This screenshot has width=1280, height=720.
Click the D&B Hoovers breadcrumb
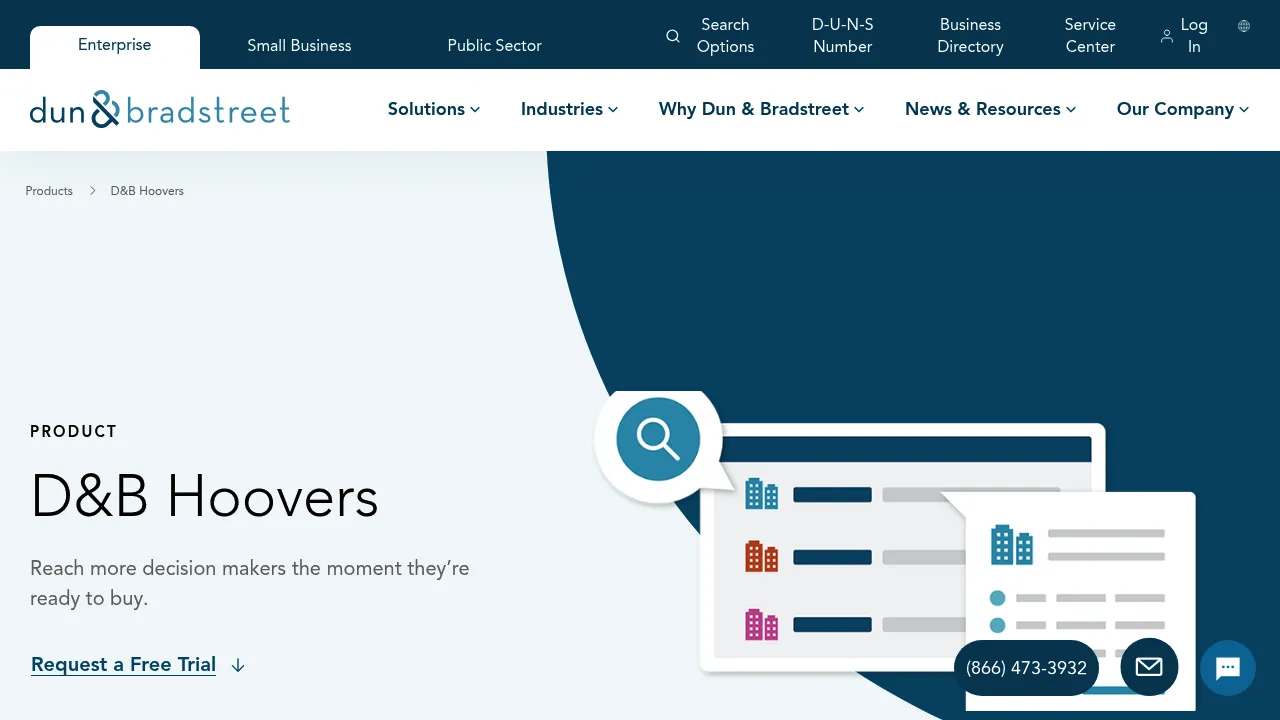[x=147, y=191]
